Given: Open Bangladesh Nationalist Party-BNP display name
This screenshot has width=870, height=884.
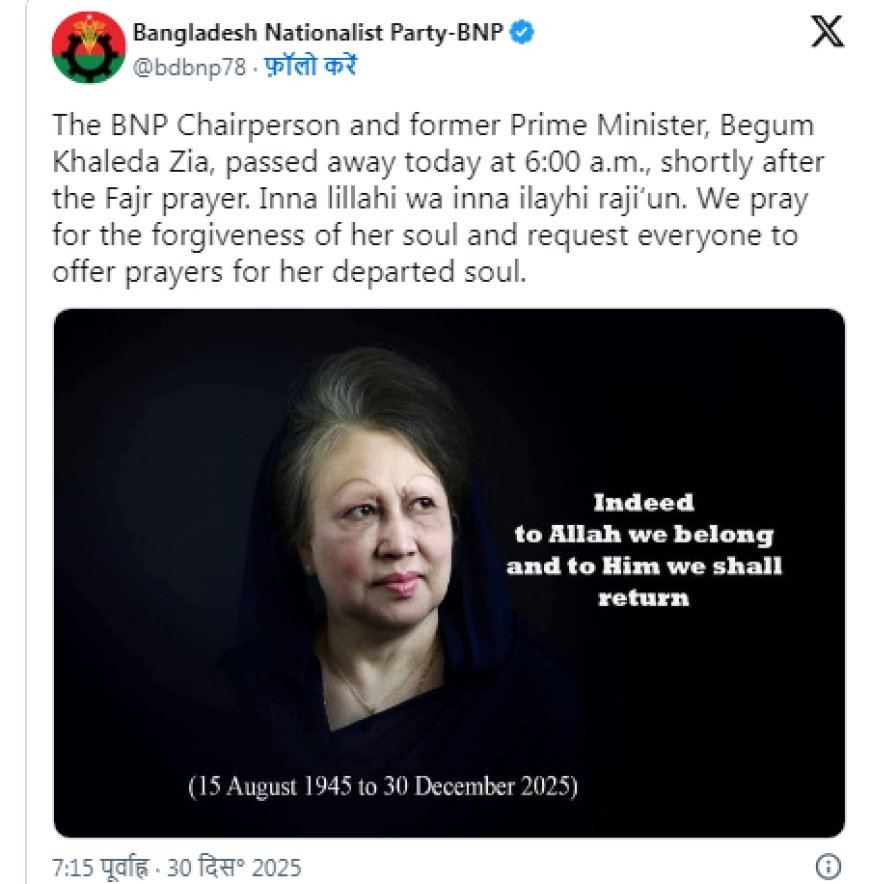Looking at the screenshot, I should pyautogui.click(x=317, y=33).
